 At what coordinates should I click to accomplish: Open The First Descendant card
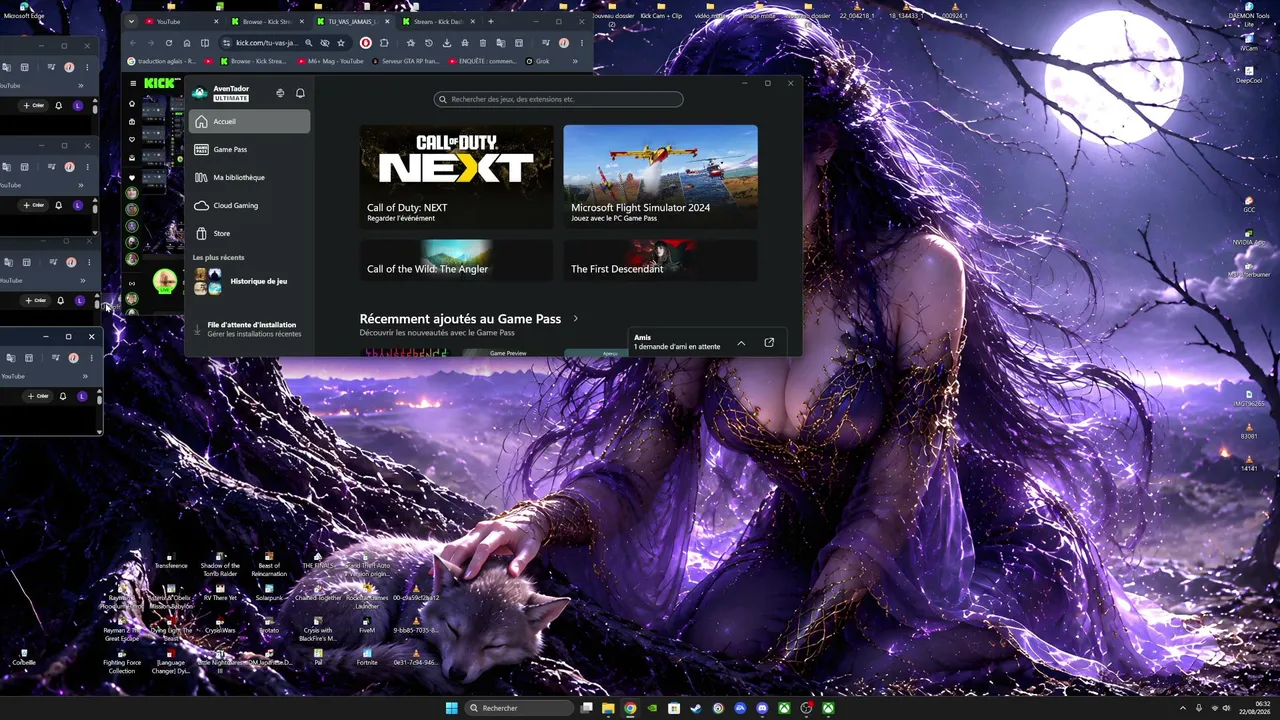pos(660,260)
